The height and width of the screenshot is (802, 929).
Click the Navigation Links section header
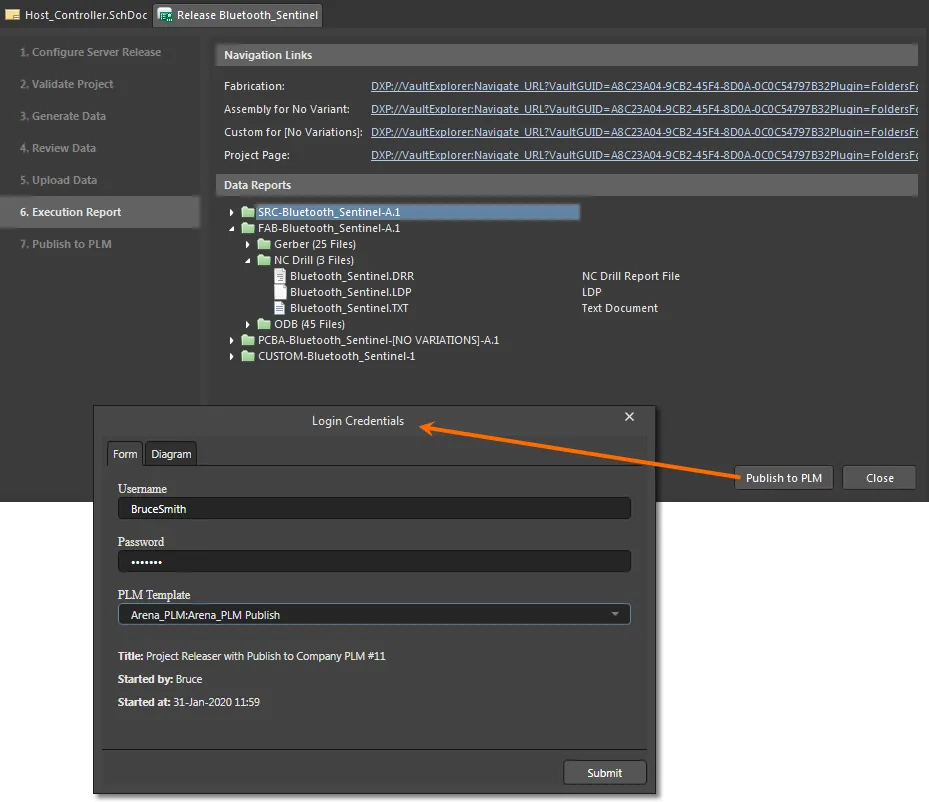566,55
